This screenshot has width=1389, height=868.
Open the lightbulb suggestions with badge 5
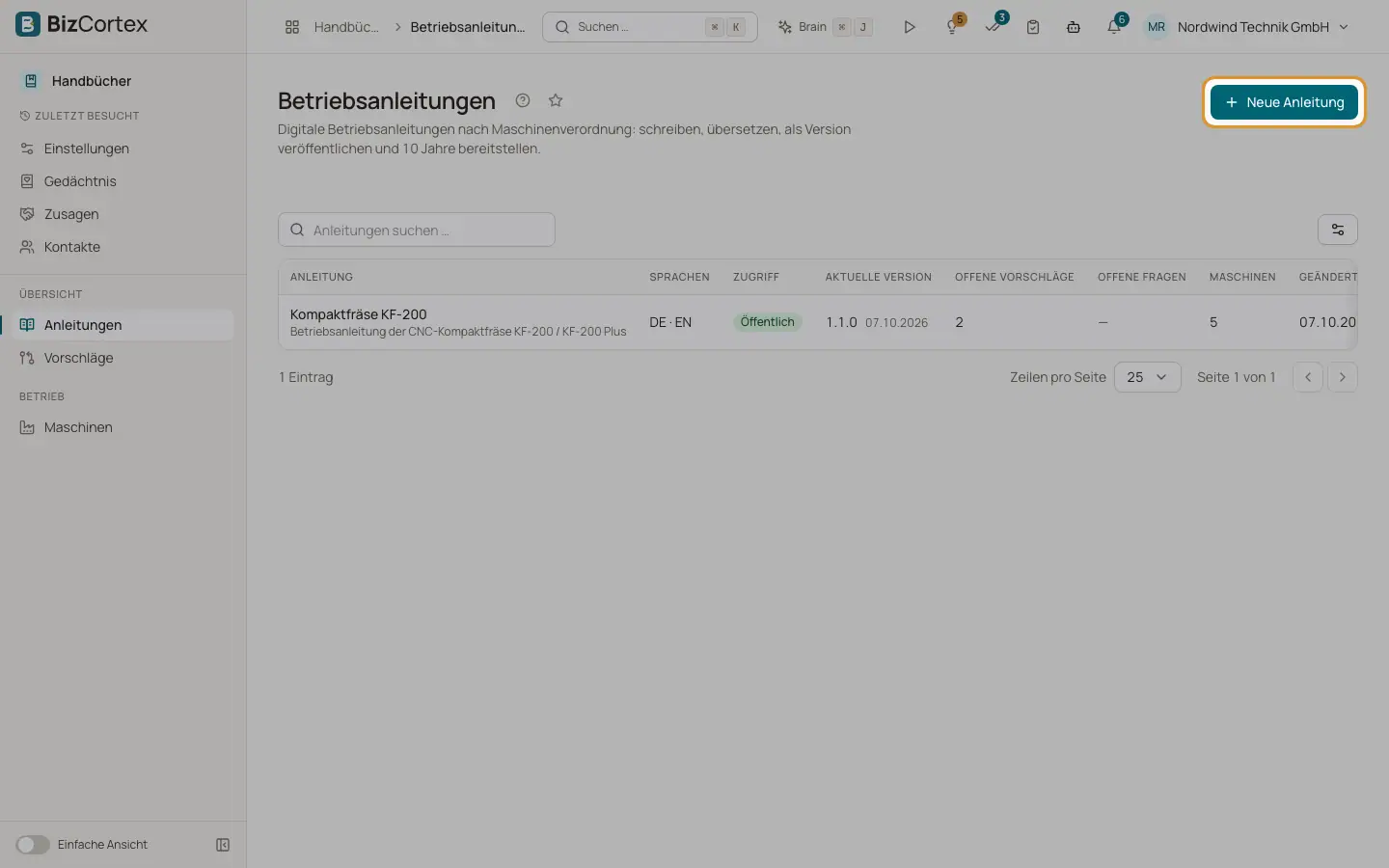tap(953, 26)
